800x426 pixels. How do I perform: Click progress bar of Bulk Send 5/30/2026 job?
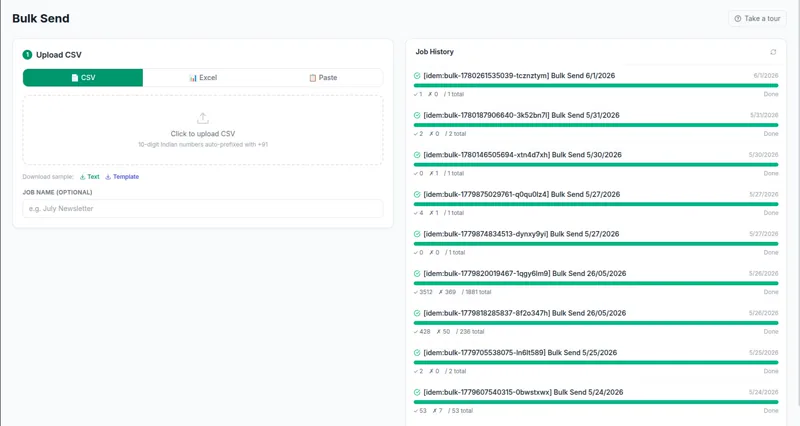596,164
